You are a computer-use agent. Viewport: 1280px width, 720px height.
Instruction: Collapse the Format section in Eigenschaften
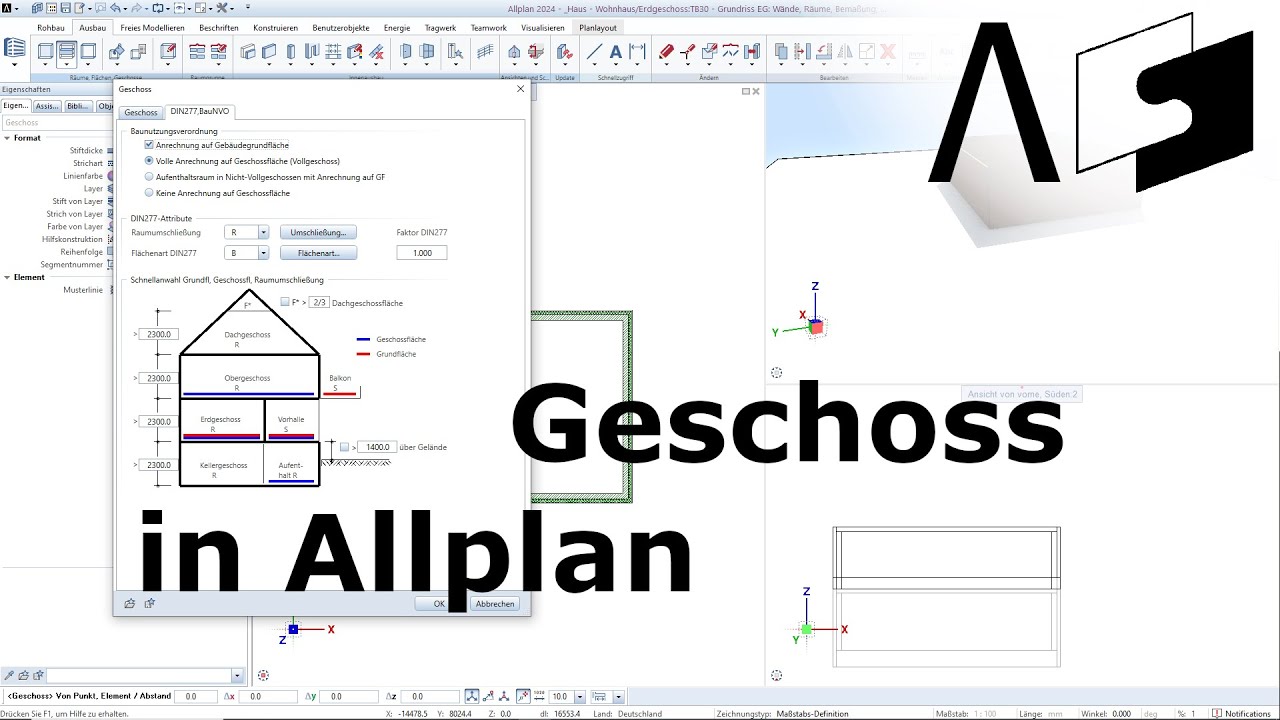7,138
